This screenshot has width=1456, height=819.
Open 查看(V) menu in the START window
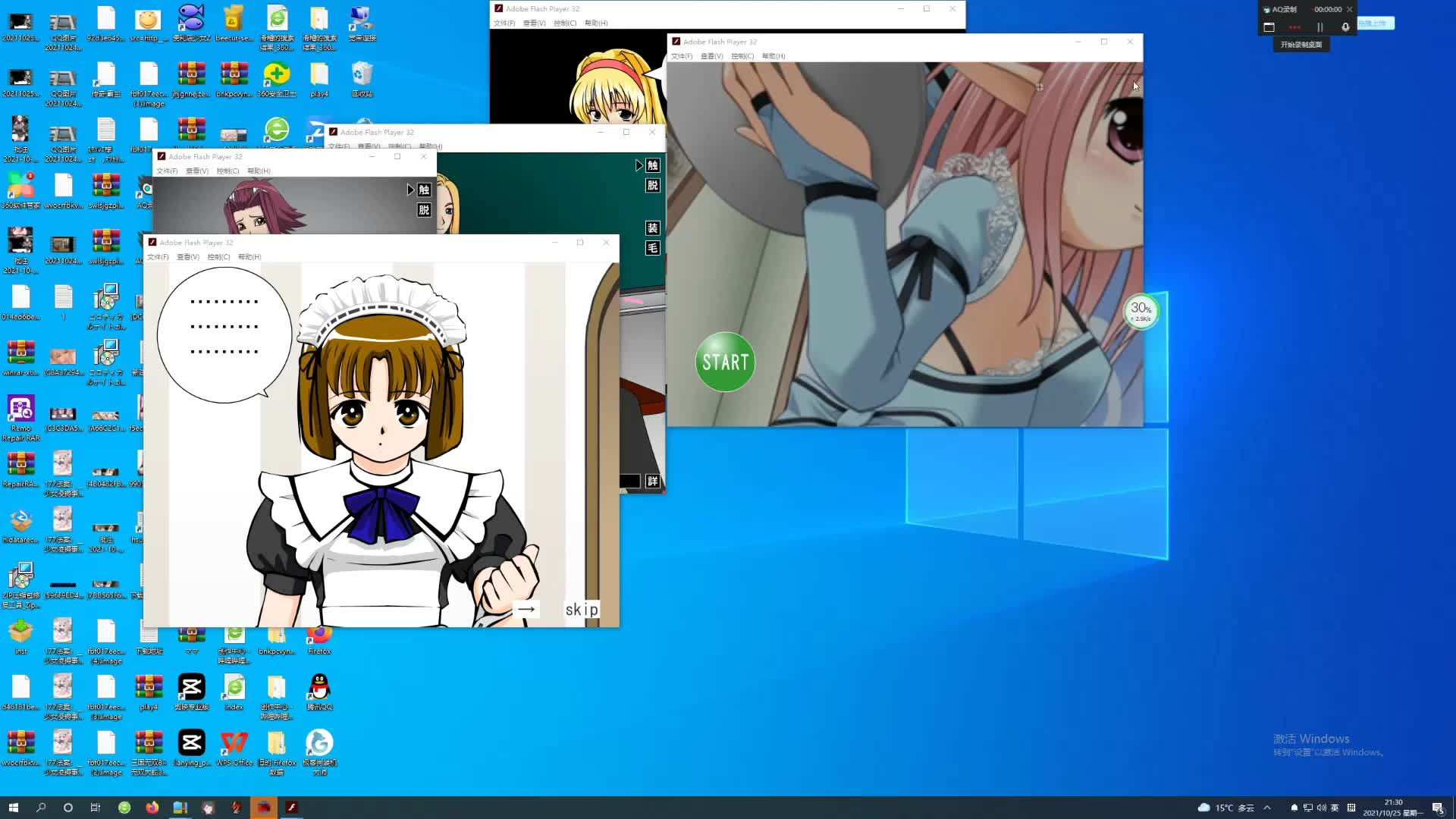[712, 56]
